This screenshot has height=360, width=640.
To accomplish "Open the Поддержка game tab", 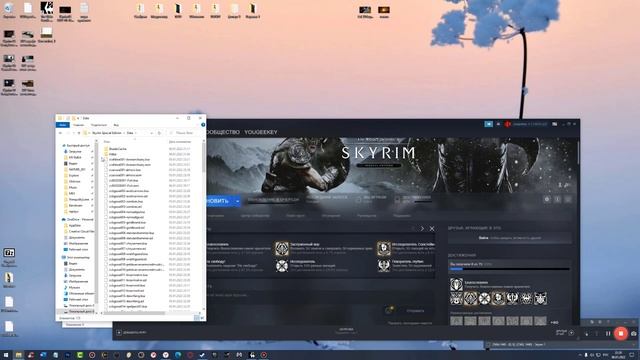I will click(402, 216).
